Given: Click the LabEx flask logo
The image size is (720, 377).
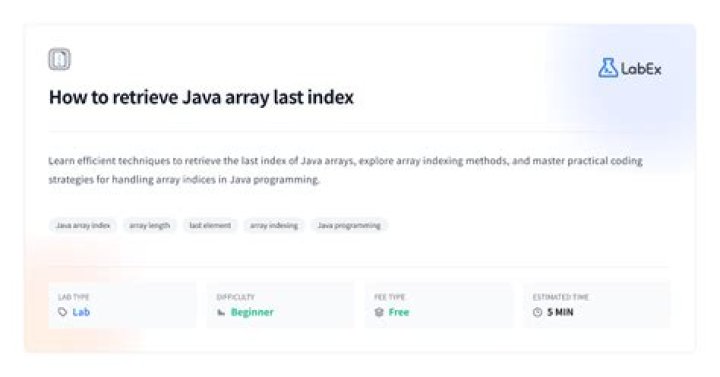Looking at the screenshot, I should click(608, 68).
